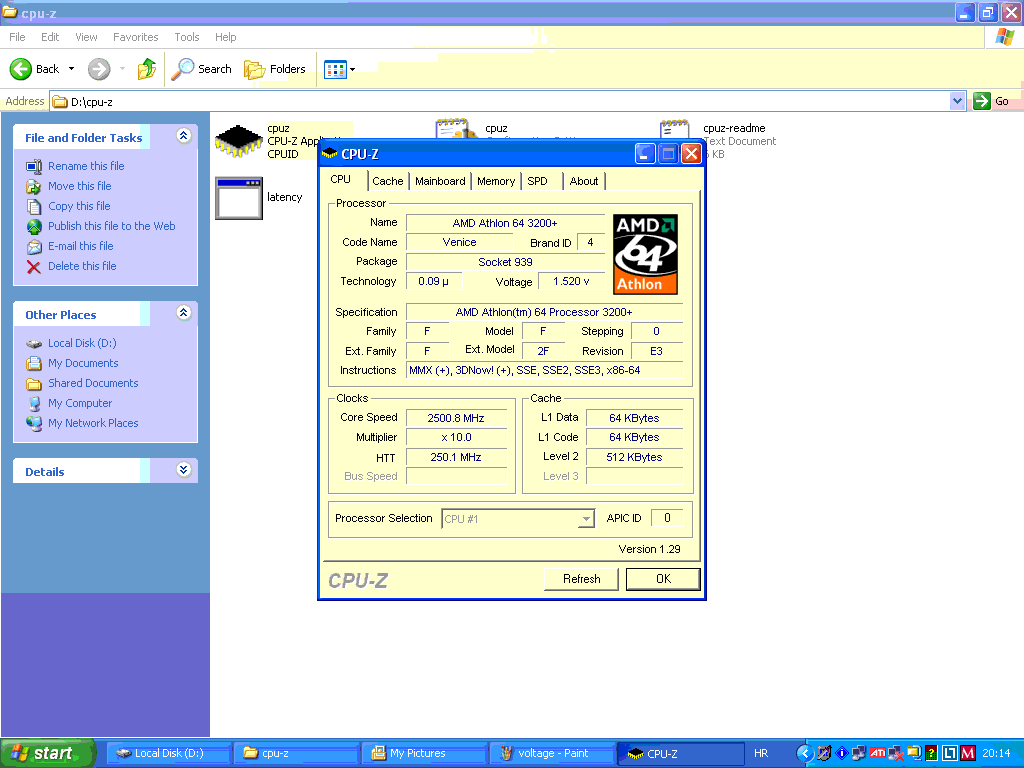Screen dimensions: 1024x768
Task: Toggle the Folders pane button
Action: click(275, 69)
